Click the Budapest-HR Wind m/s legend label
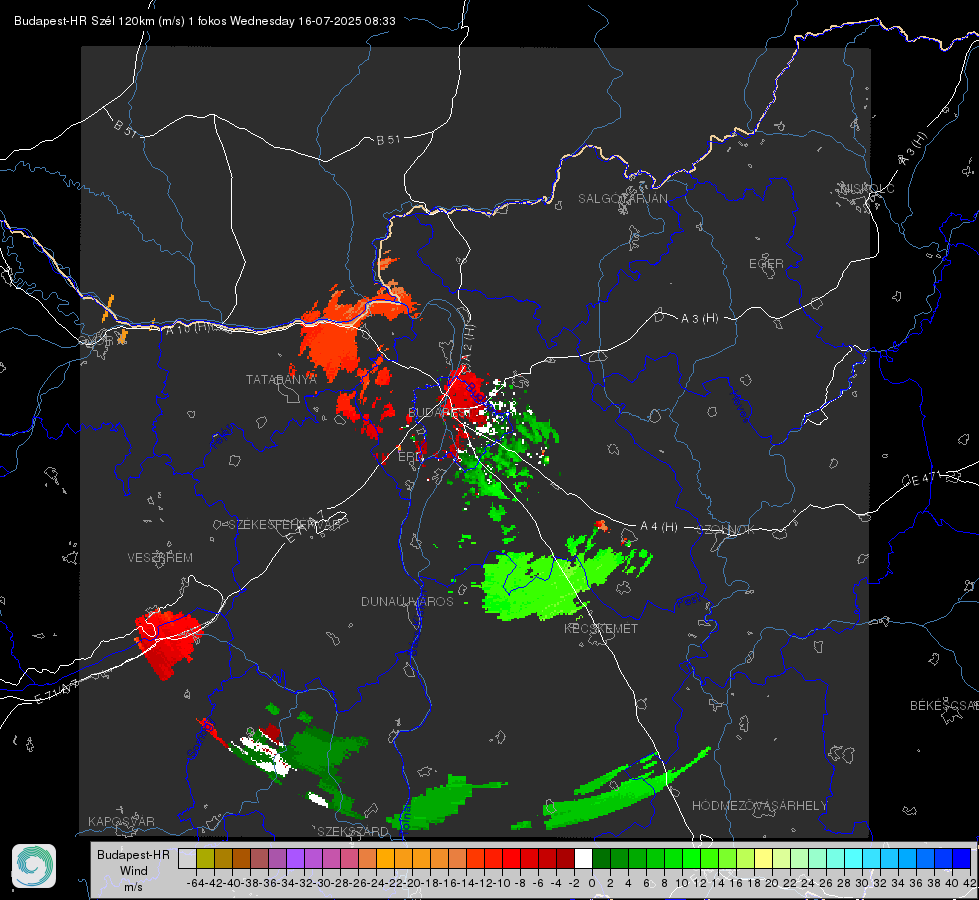Screen dimensions: 979x900 (134, 870)
